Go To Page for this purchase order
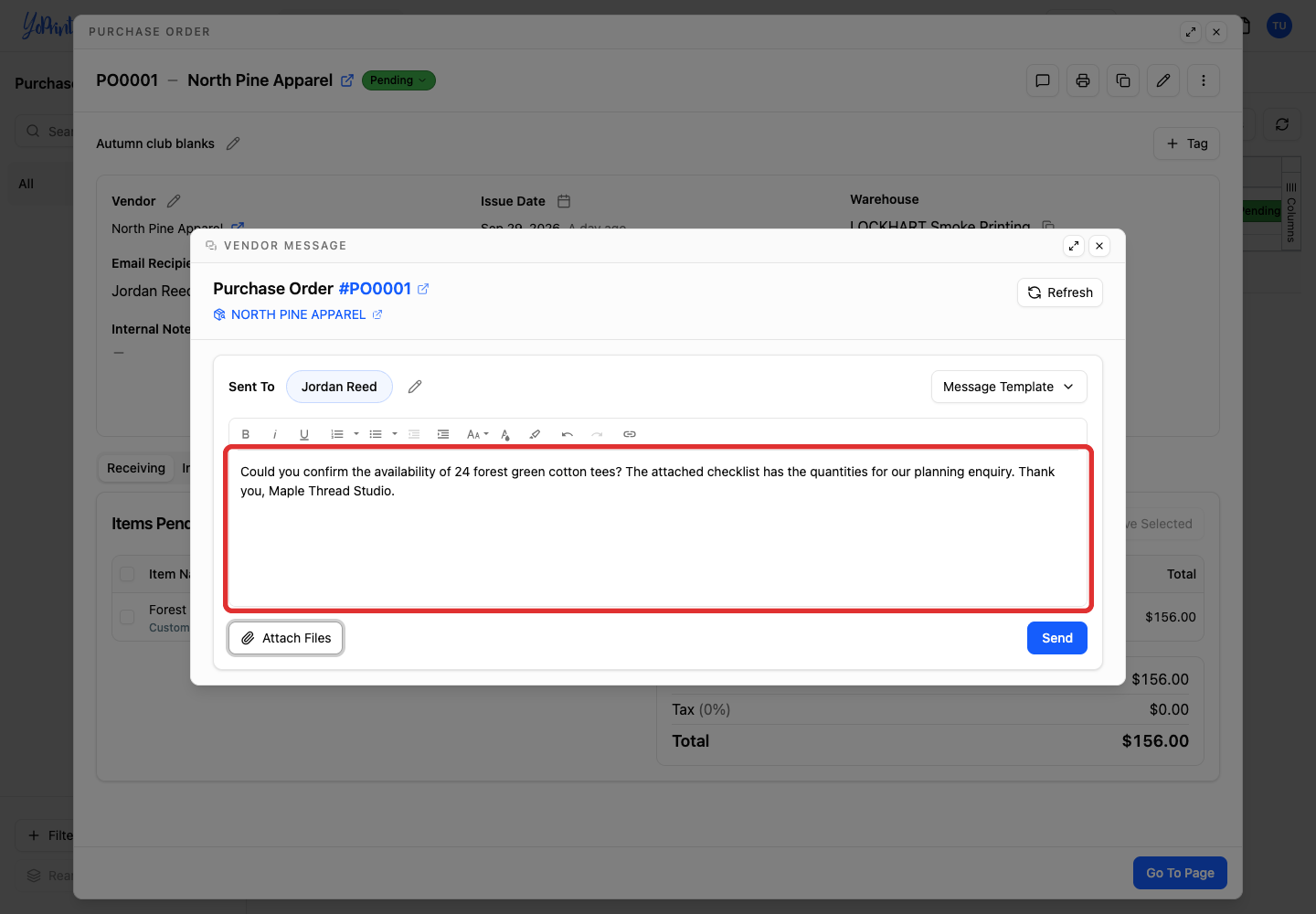Viewport: 1316px width, 914px height. (x=1180, y=873)
